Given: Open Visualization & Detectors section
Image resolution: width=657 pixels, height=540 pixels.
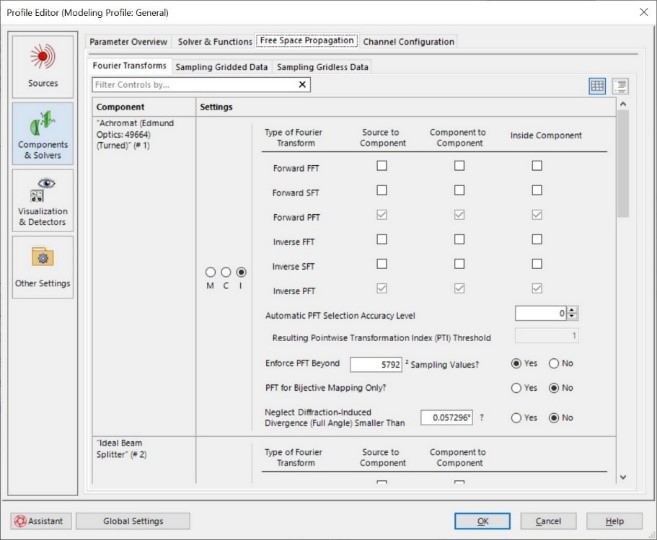Looking at the screenshot, I should 43,201.
